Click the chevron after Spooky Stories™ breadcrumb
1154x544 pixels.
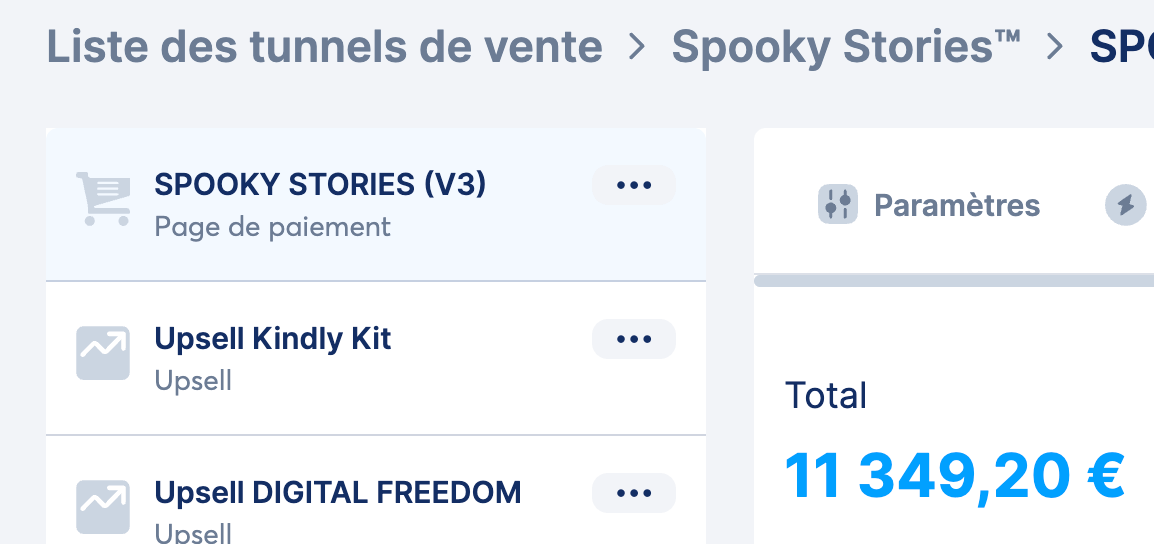pos(1055,46)
